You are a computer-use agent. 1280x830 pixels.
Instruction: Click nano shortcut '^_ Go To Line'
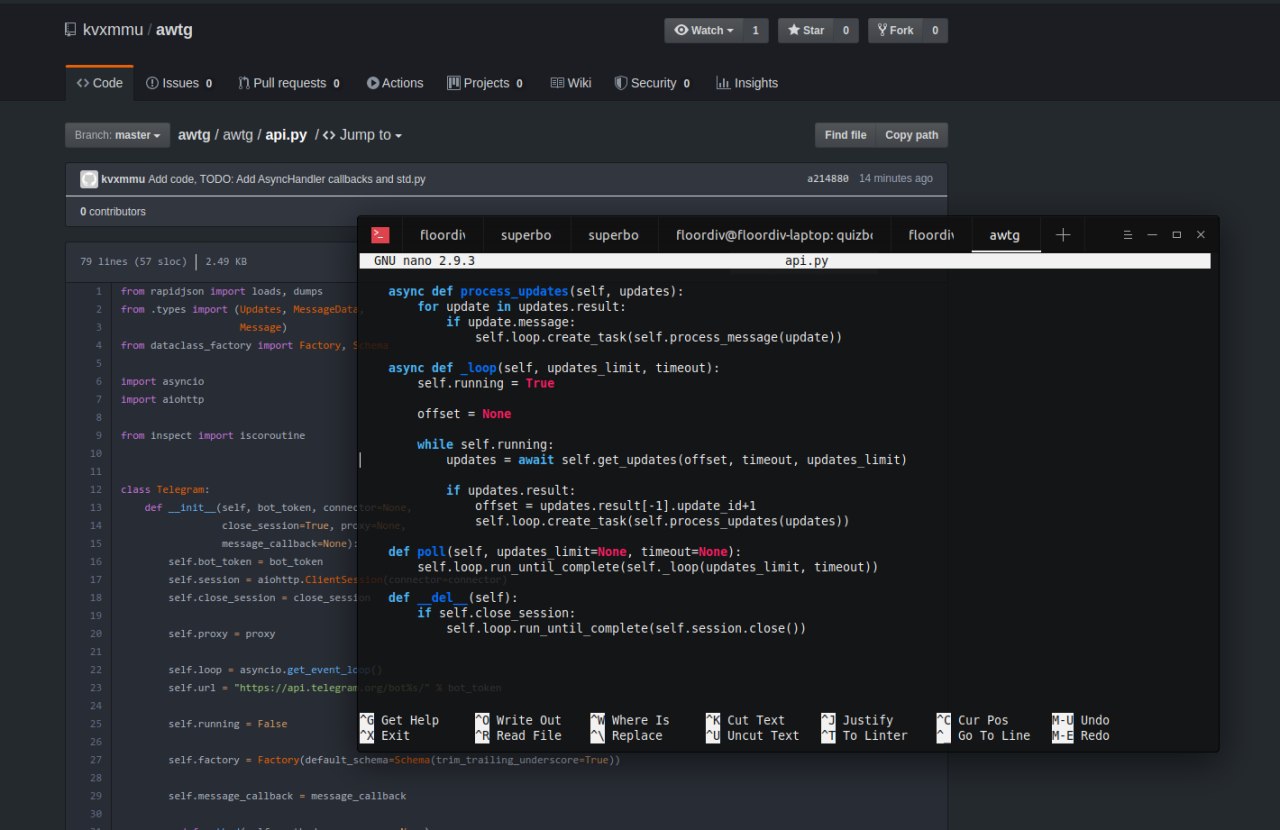tap(983, 735)
